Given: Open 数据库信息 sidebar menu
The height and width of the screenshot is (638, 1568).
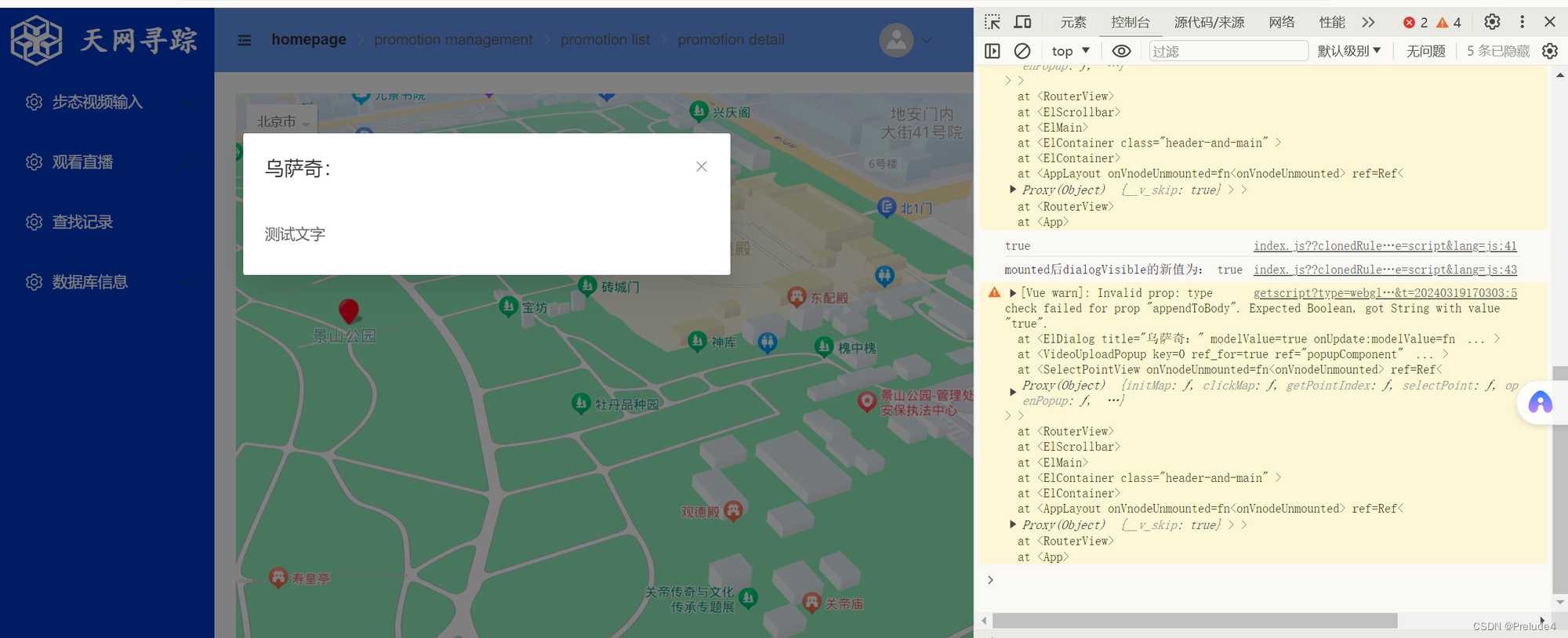Looking at the screenshot, I should [107, 282].
